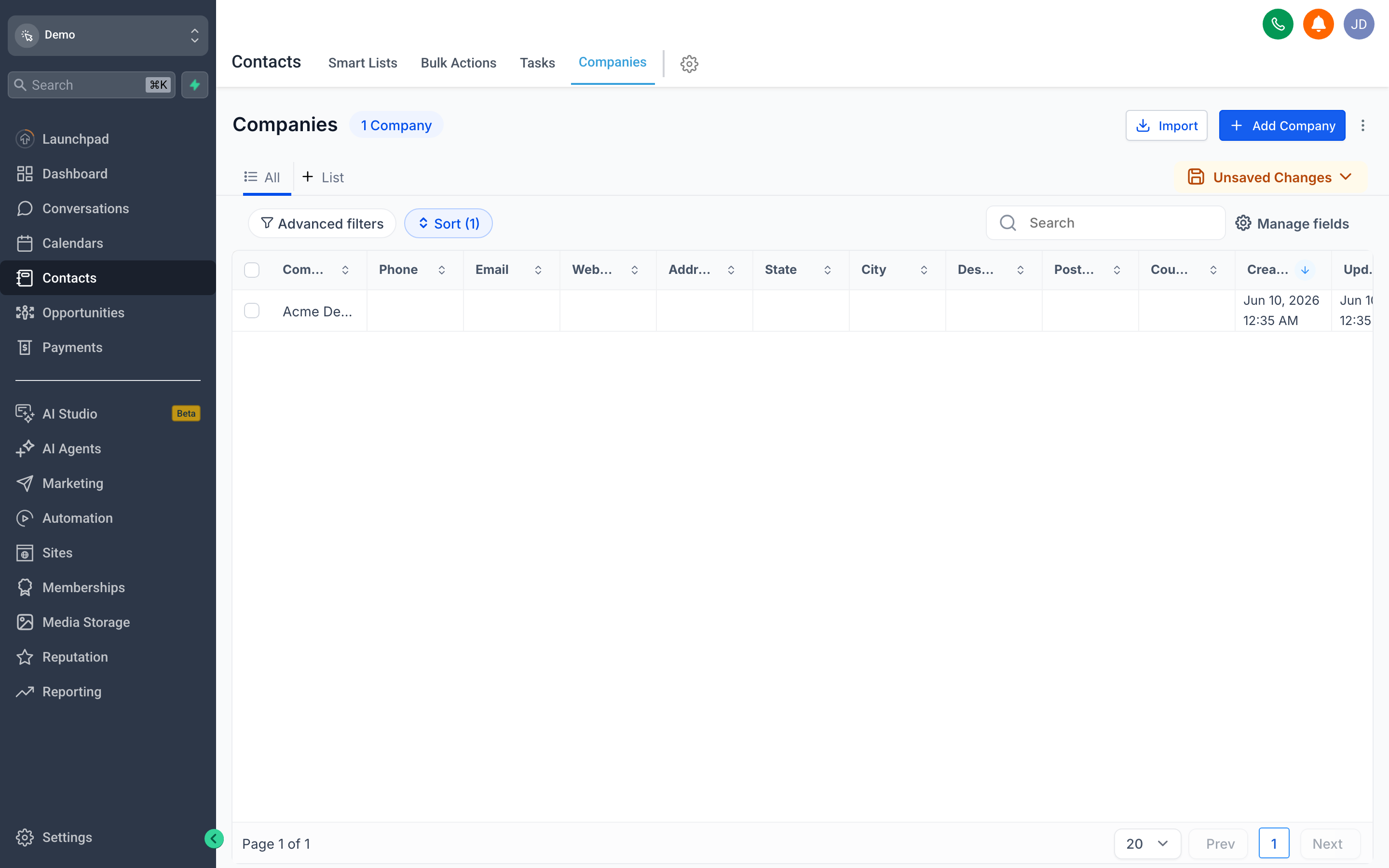Open the Sort (1) options
Viewport: 1389px width, 868px height.
click(x=448, y=223)
